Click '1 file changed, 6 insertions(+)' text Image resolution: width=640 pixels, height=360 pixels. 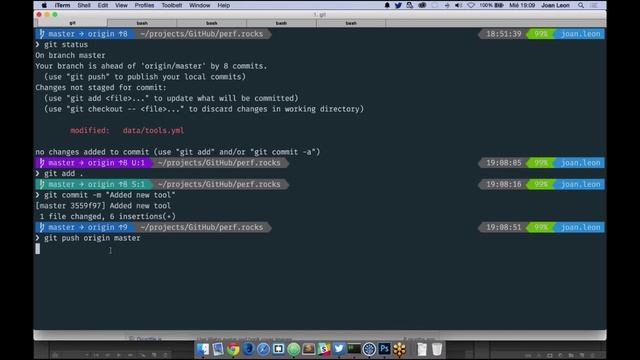108,216
